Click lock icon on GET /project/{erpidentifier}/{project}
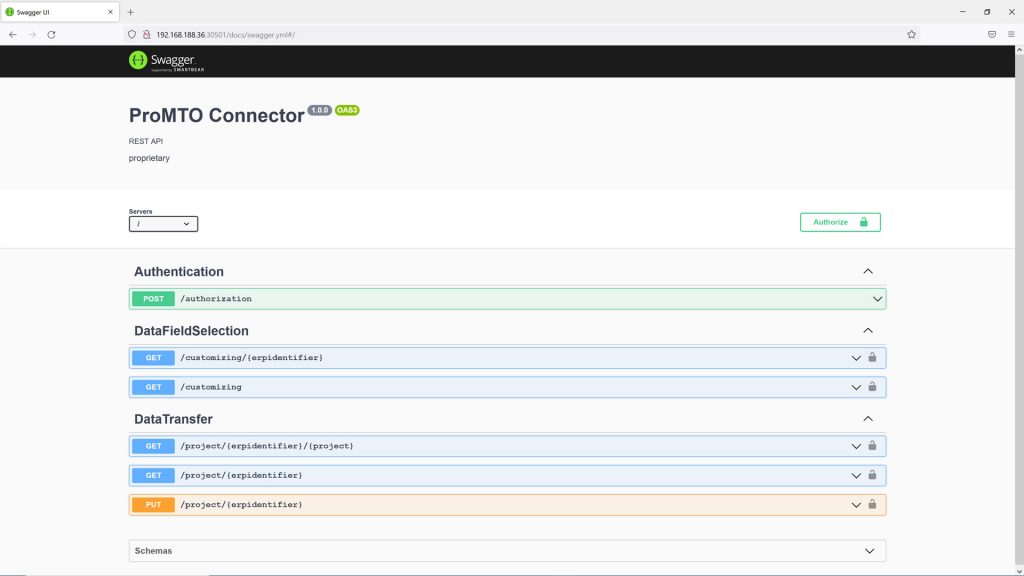1024x576 pixels. coord(872,446)
